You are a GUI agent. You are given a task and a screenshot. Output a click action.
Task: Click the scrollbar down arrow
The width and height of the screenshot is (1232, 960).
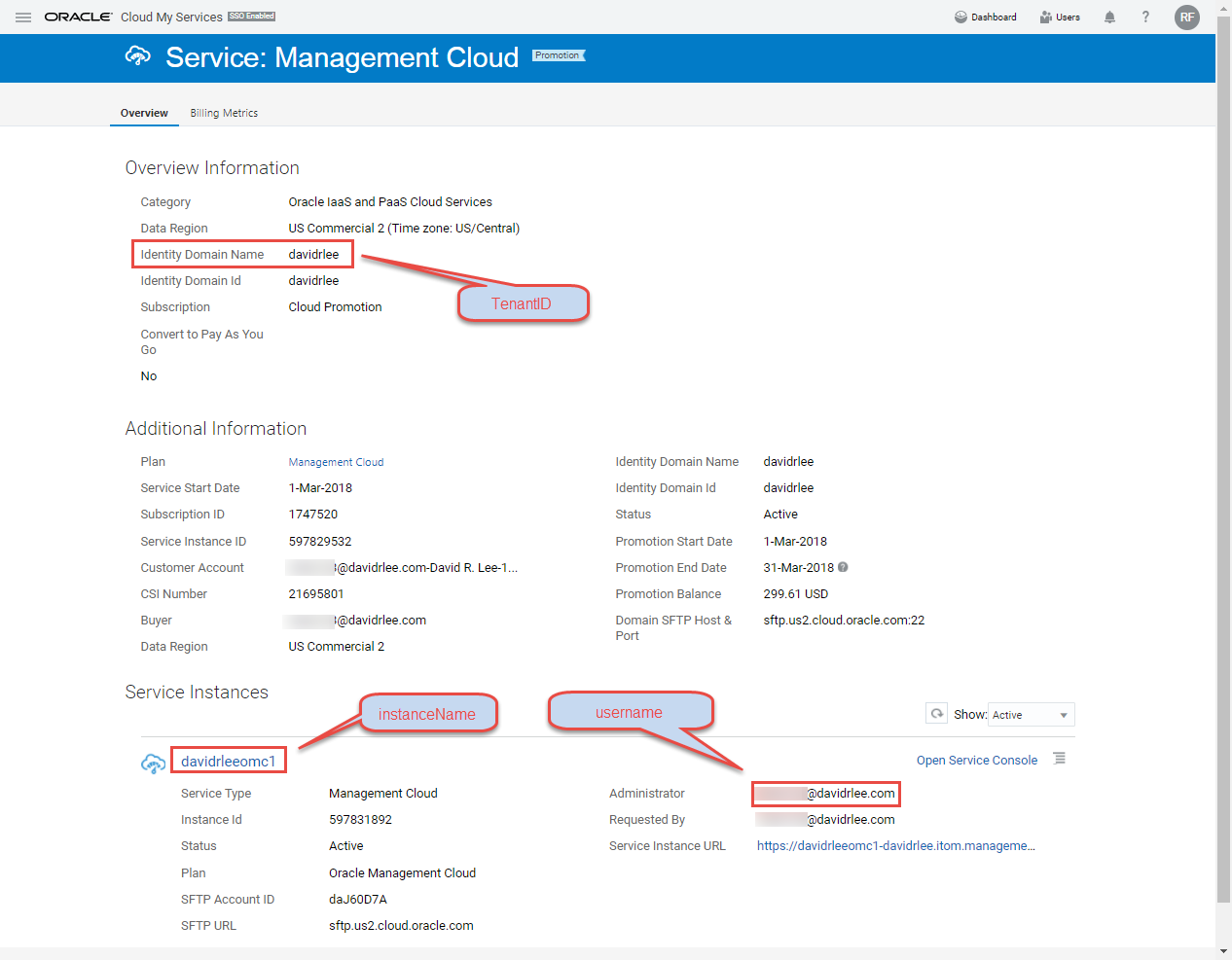(1224, 950)
